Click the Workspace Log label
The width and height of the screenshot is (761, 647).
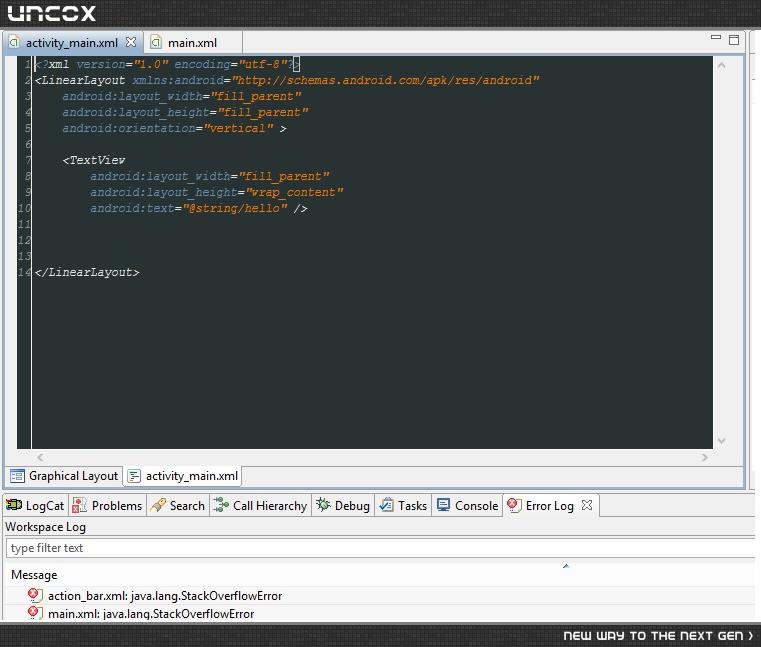tap(46, 527)
